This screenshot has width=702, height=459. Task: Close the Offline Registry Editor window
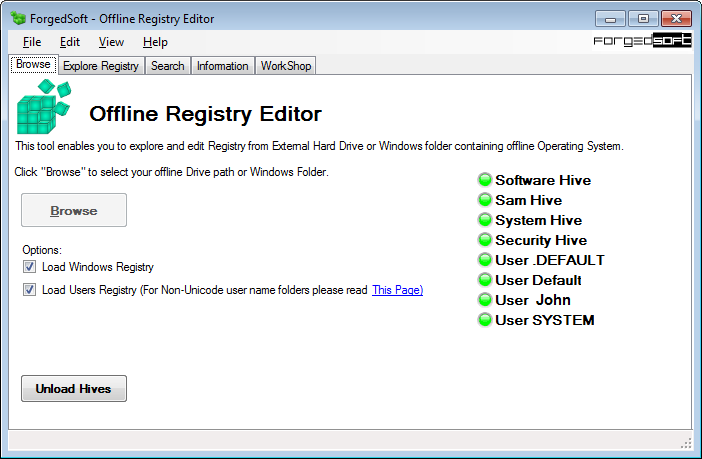point(676,19)
